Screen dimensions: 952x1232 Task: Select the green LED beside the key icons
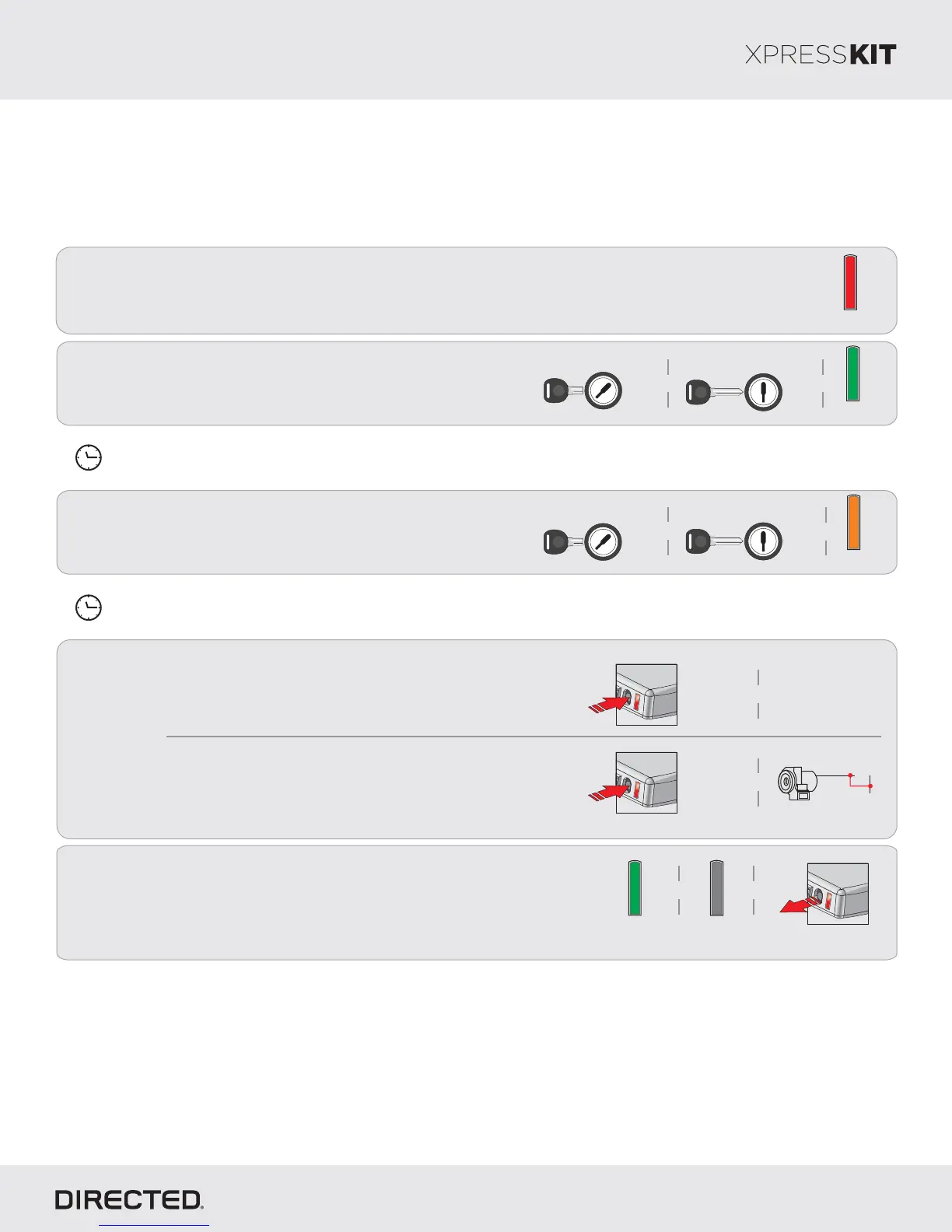852,374
